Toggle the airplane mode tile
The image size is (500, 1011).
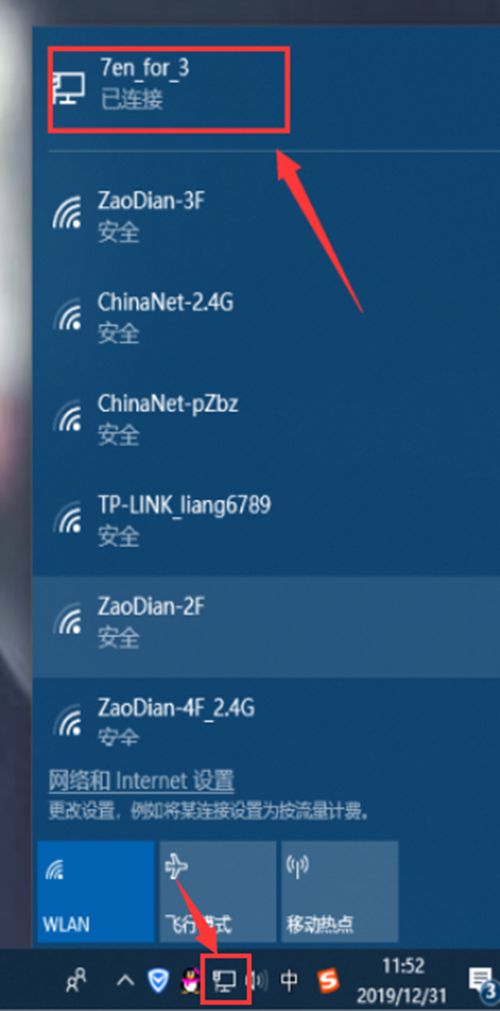pos(218,891)
